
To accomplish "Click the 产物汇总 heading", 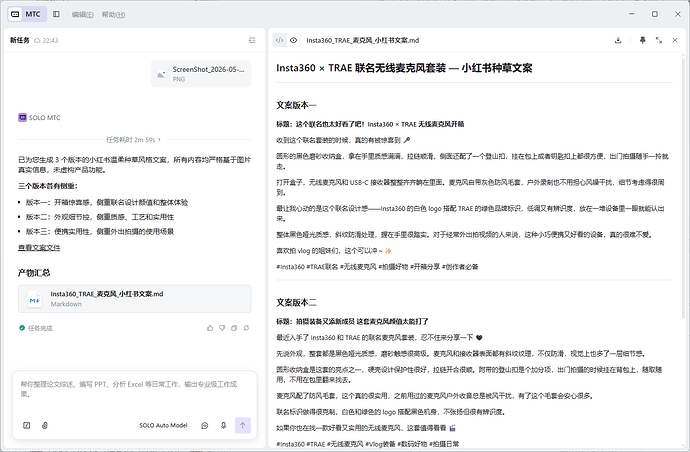I will point(34,273).
